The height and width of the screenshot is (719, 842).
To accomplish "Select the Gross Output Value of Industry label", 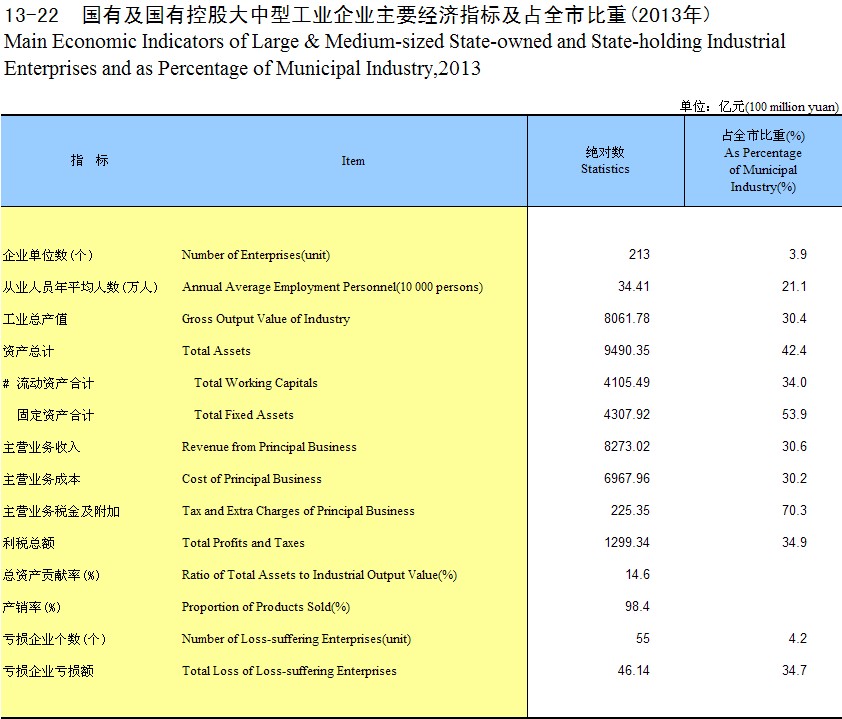I will tap(265, 319).
